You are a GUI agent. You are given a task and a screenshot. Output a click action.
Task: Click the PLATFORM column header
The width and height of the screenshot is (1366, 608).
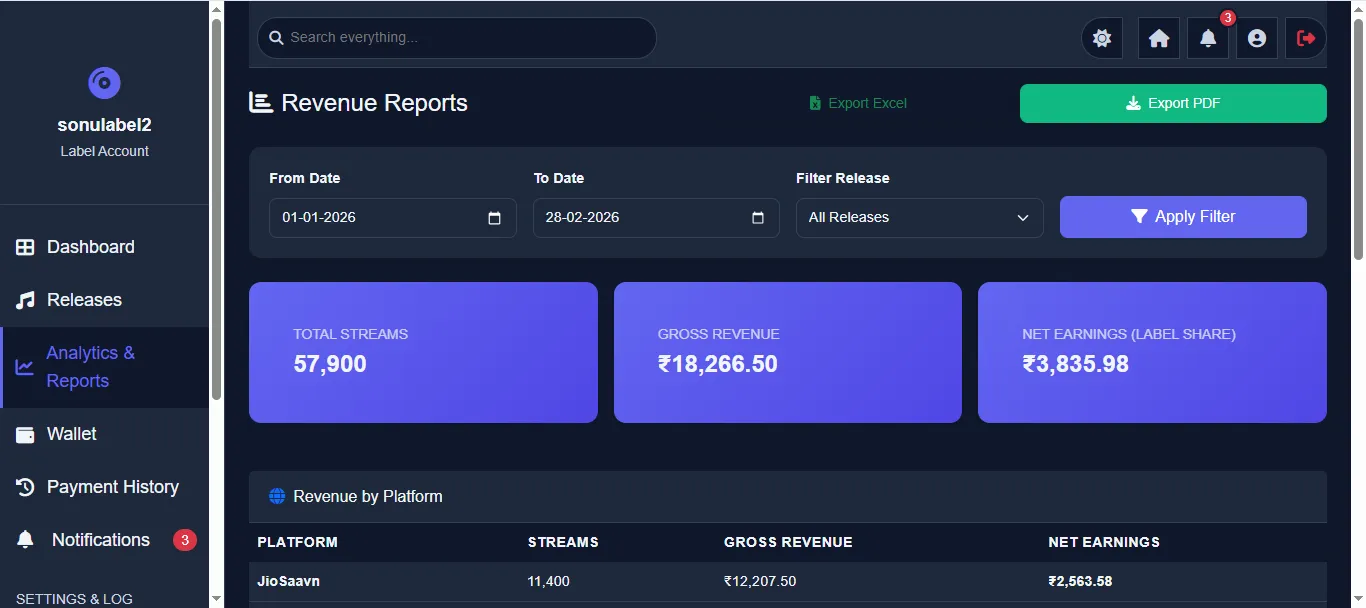(x=297, y=542)
